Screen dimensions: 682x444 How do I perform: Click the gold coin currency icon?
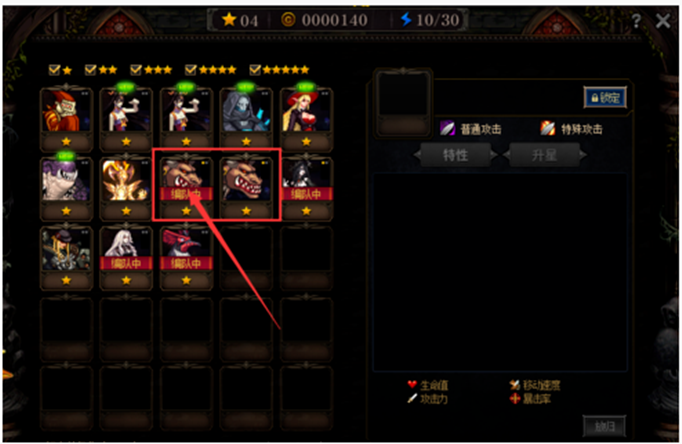click(x=288, y=20)
